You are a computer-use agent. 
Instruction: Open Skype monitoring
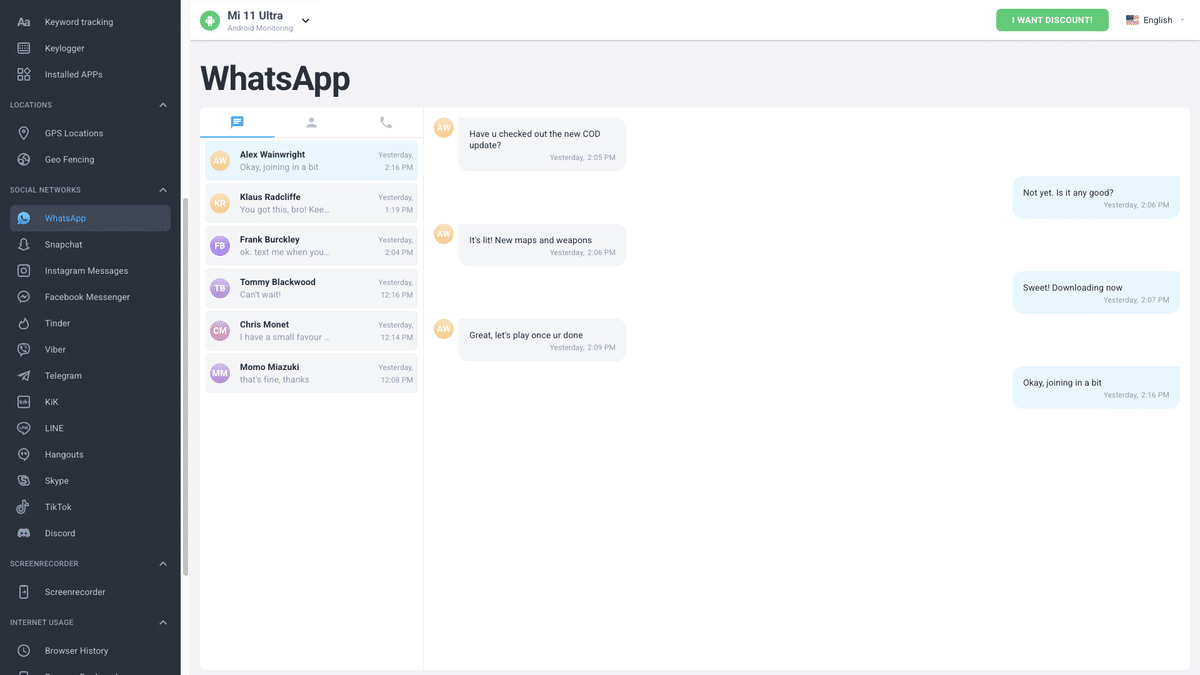(x=58, y=480)
